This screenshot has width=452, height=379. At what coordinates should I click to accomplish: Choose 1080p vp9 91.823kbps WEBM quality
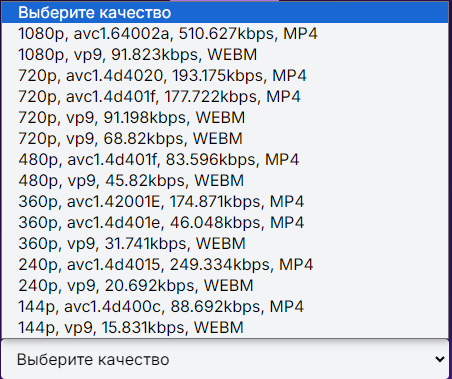coord(225,55)
